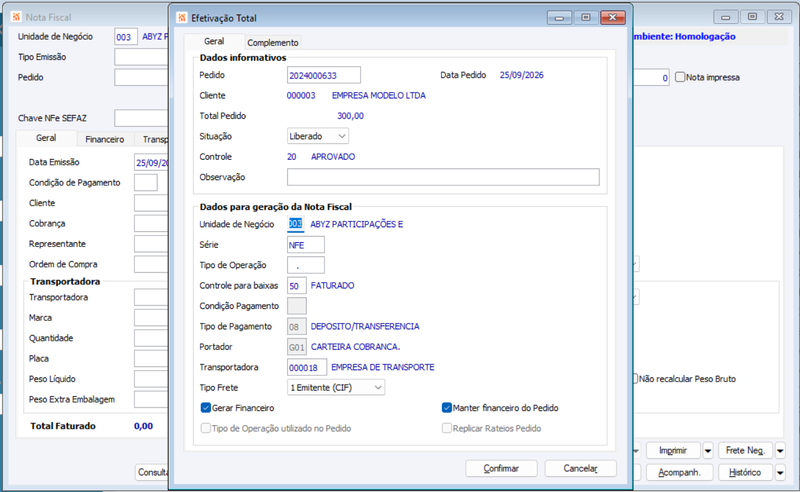Select the Geral tab in Efetivação Total
This screenshot has width=800, height=492.
coord(214,41)
